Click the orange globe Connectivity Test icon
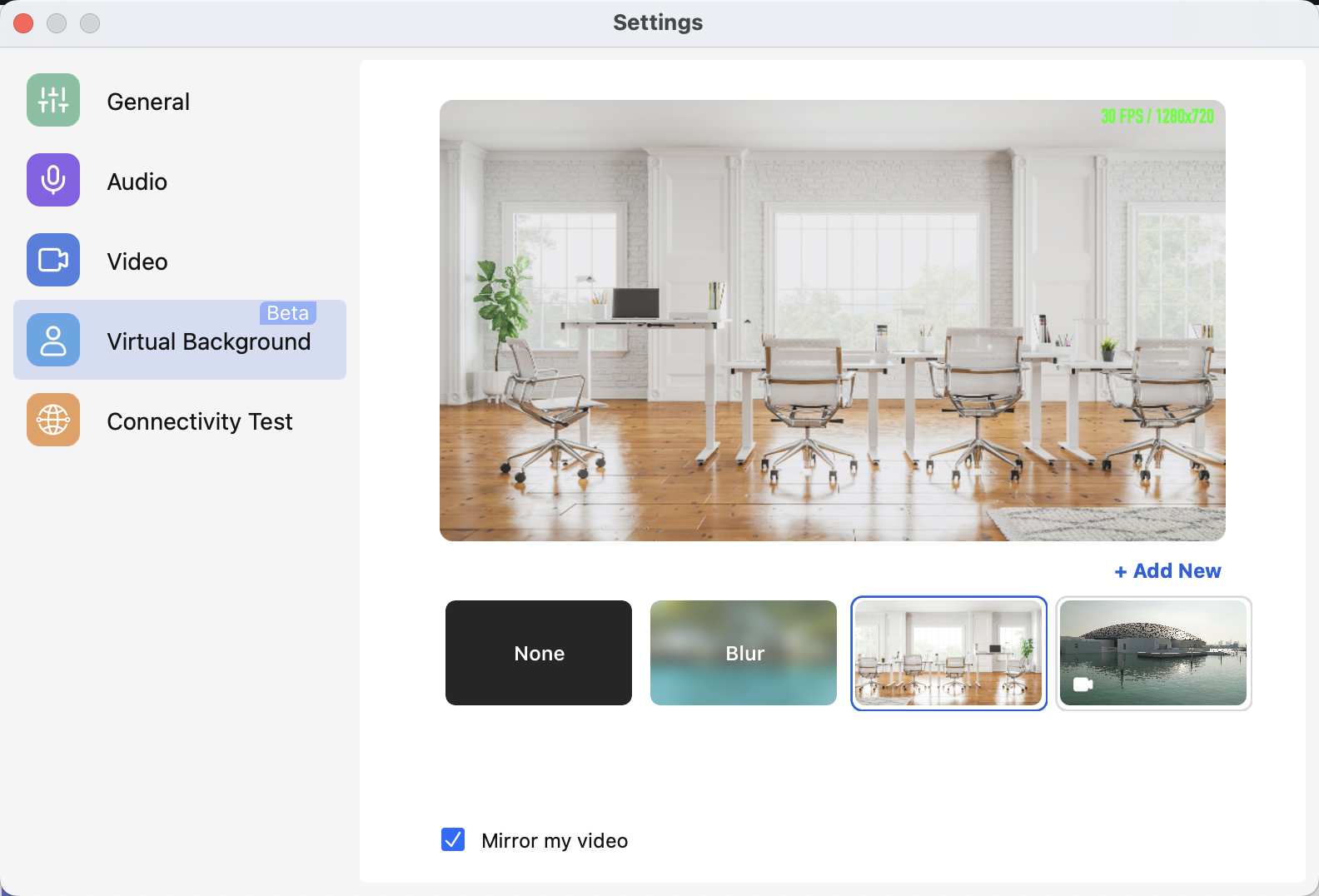 point(53,420)
